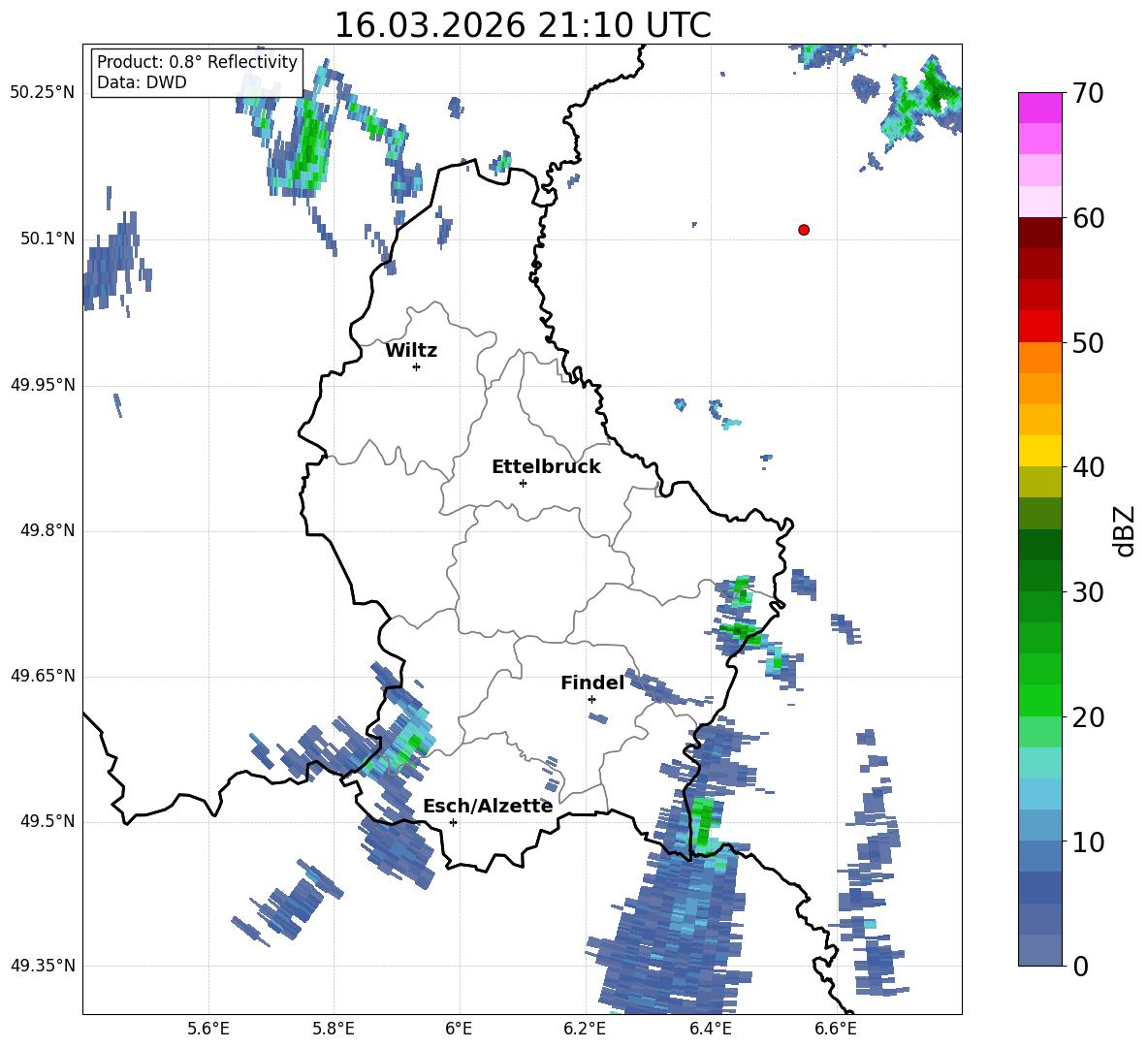Click the 50 value on the colorbar
1148x1048 pixels.
1089,343
